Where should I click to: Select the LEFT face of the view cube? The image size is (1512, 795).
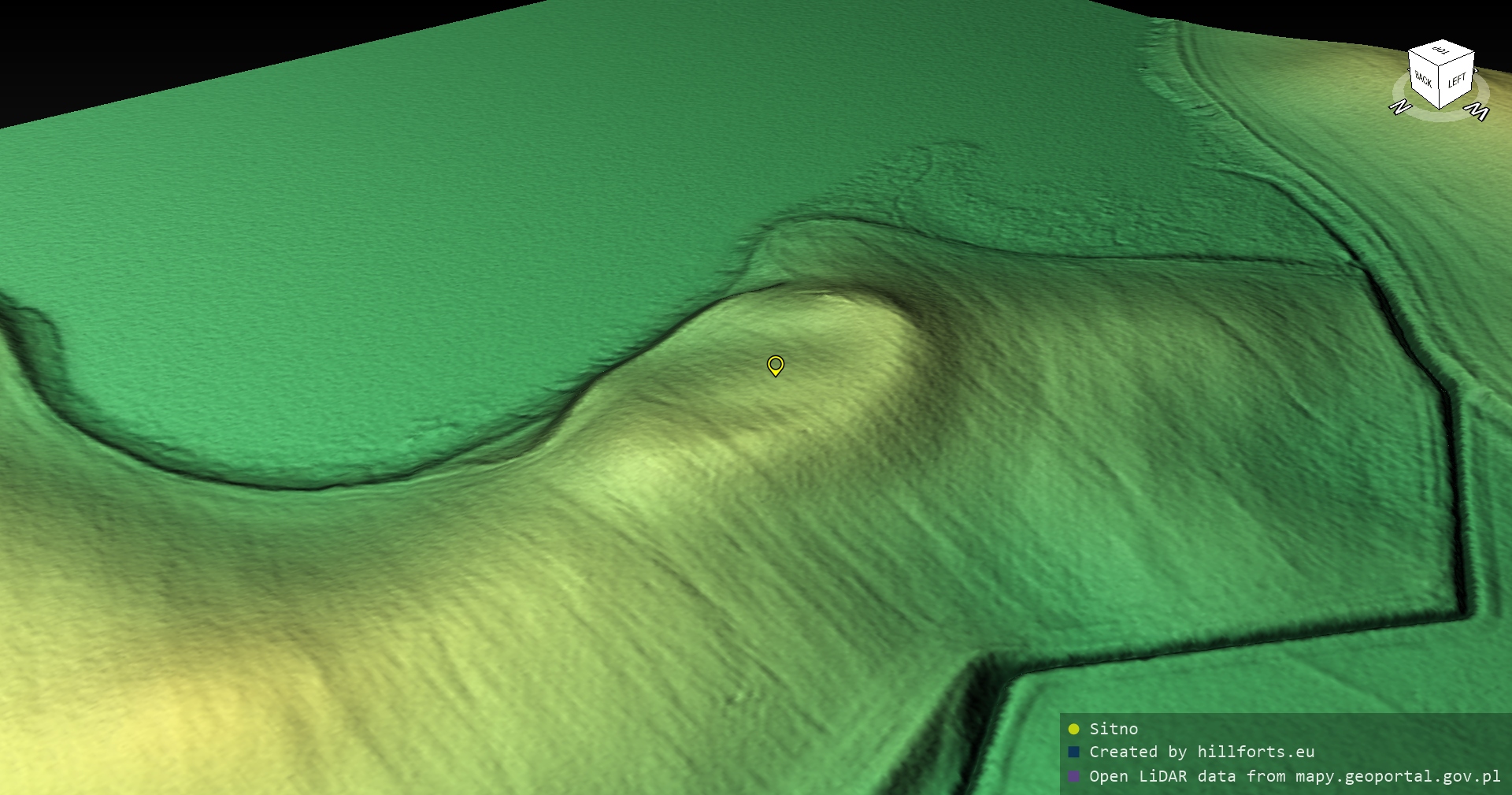pyautogui.click(x=1457, y=80)
